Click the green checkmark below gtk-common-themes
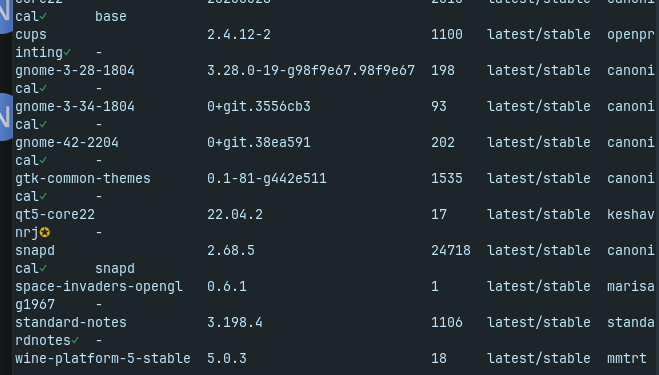This screenshot has height=375, width=659. (x=43, y=196)
